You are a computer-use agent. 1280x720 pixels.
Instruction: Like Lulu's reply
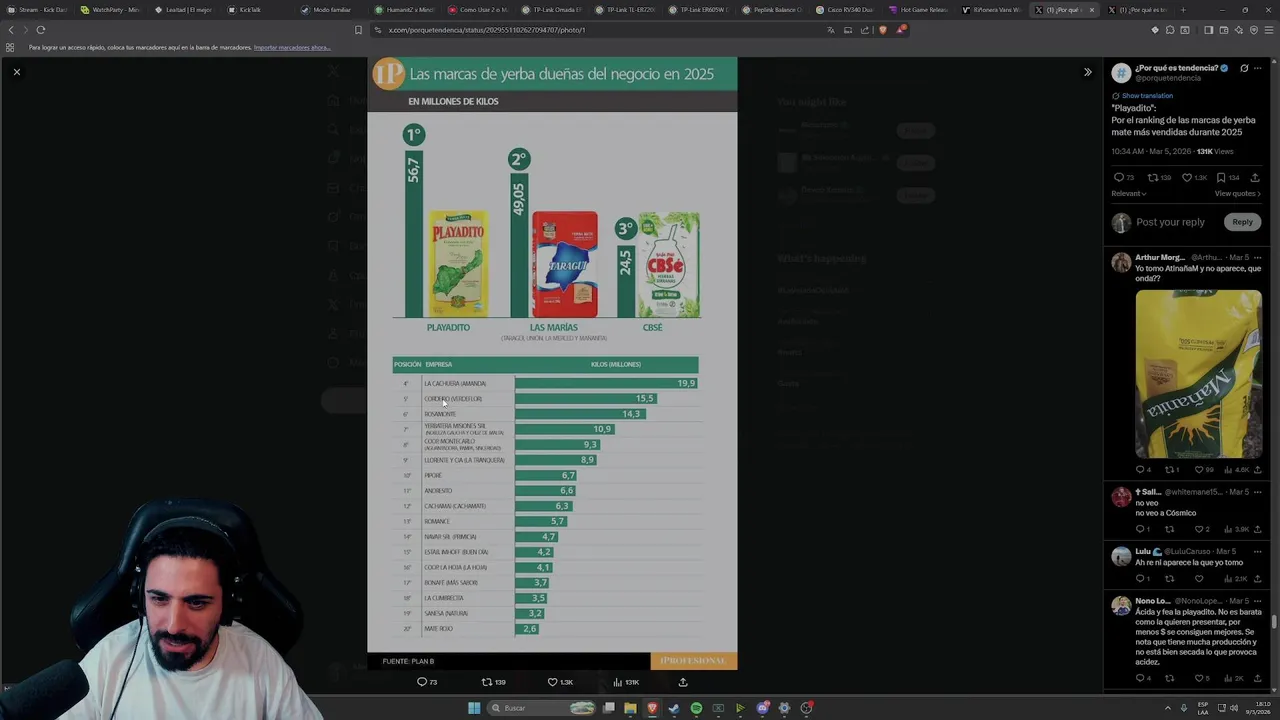[x=1198, y=578]
